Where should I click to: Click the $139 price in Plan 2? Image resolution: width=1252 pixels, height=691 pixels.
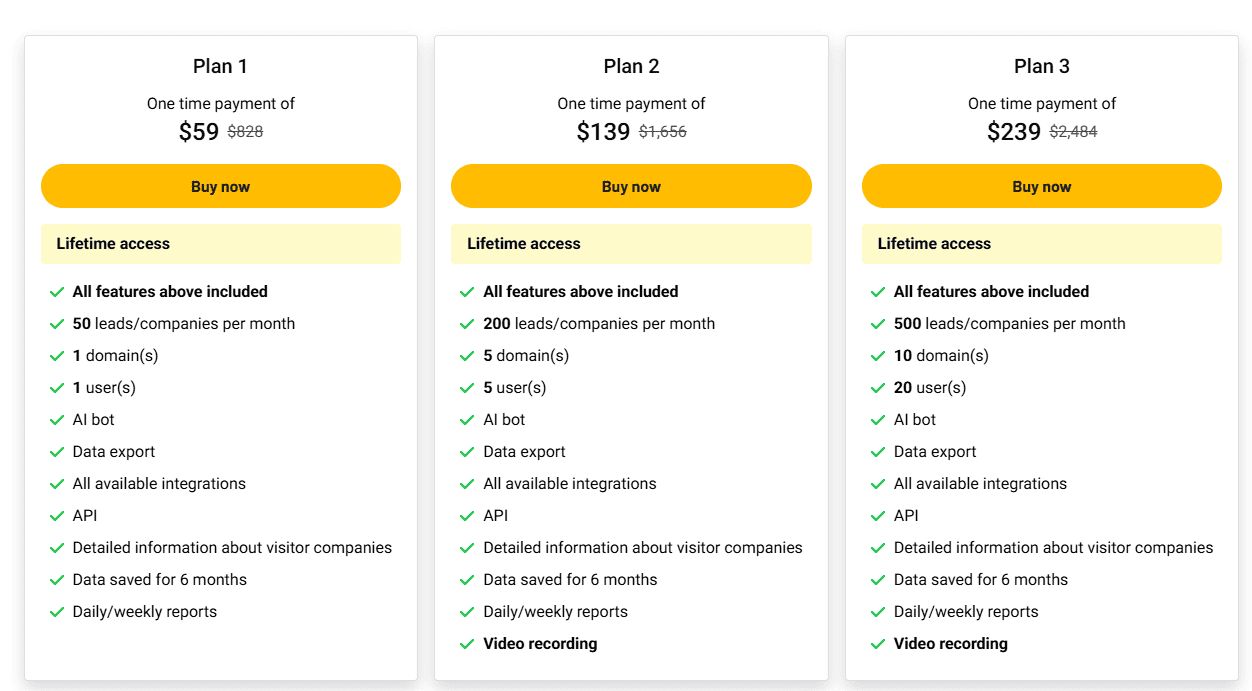click(605, 131)
